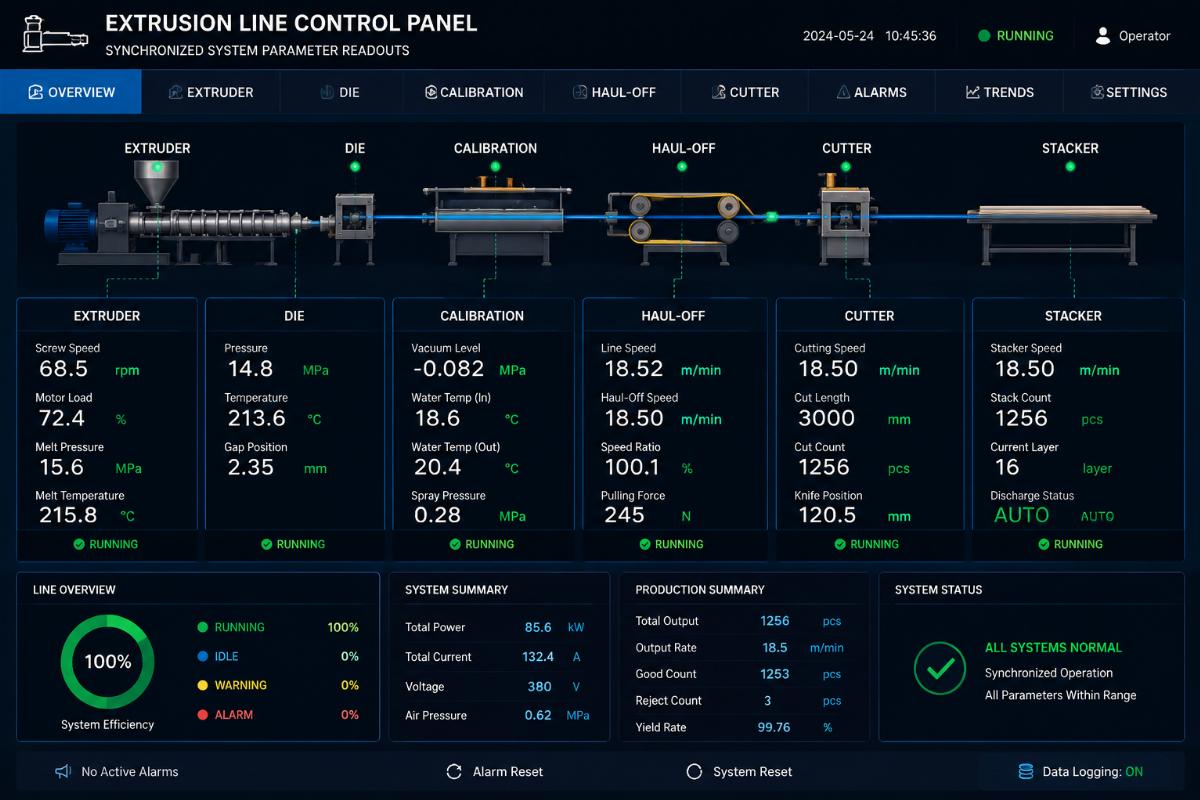Click the blue IDLE legend dot
Image resolution: width=1200 pixels, height=800 pixels.
click(202, 656)
